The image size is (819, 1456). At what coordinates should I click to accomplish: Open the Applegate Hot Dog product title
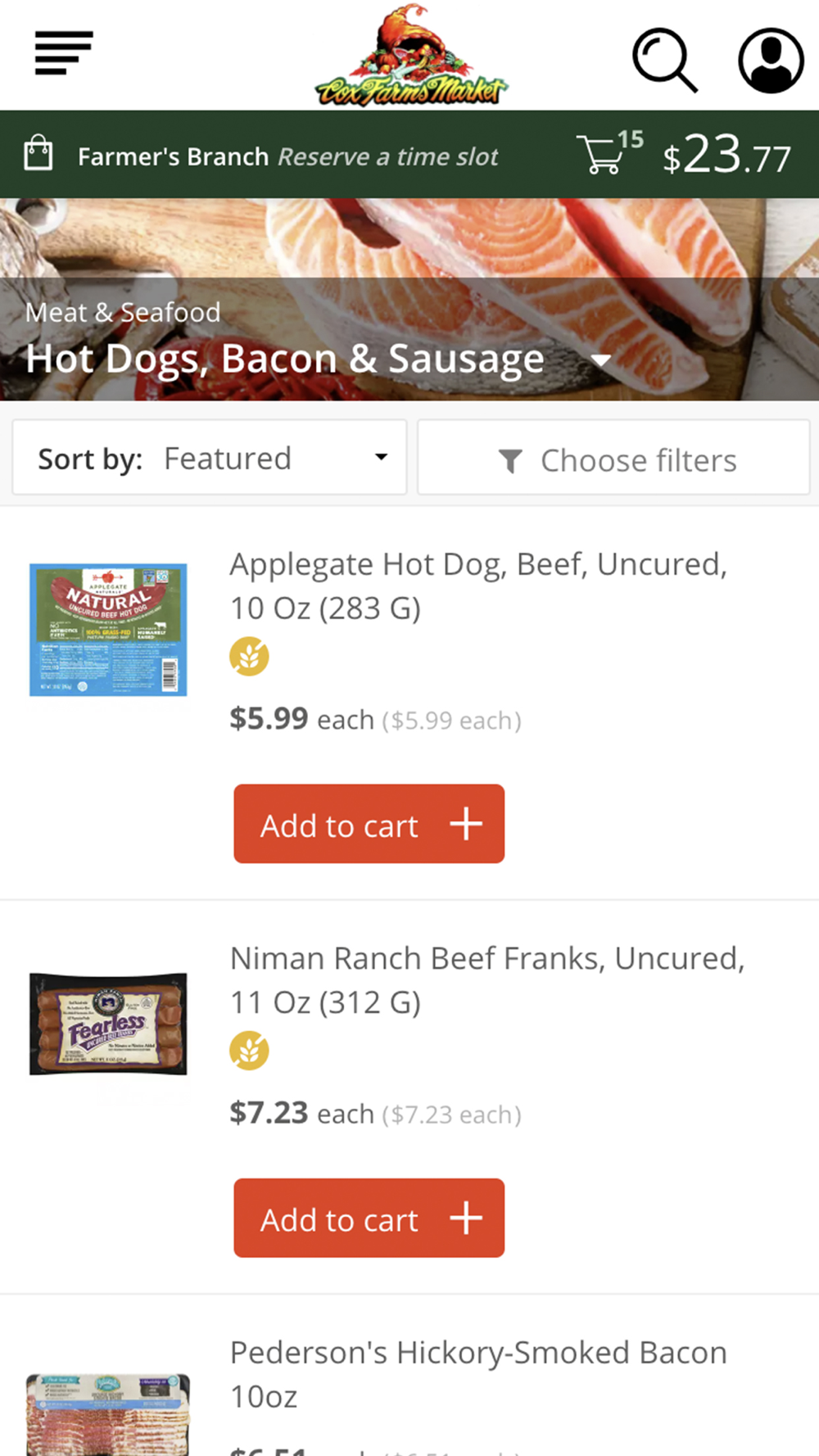click(x=478, y=586)
